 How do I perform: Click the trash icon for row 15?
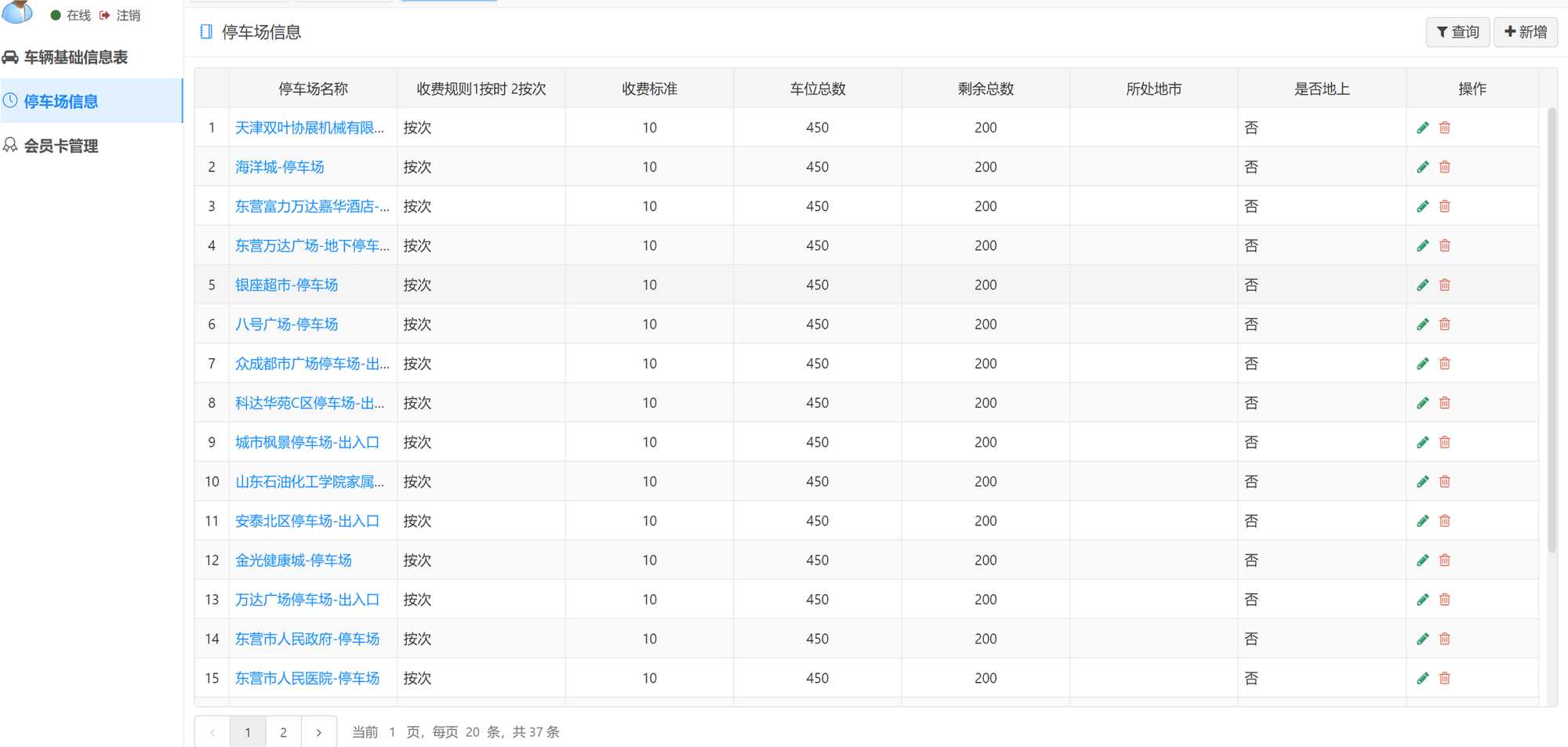pos(1444,678)
